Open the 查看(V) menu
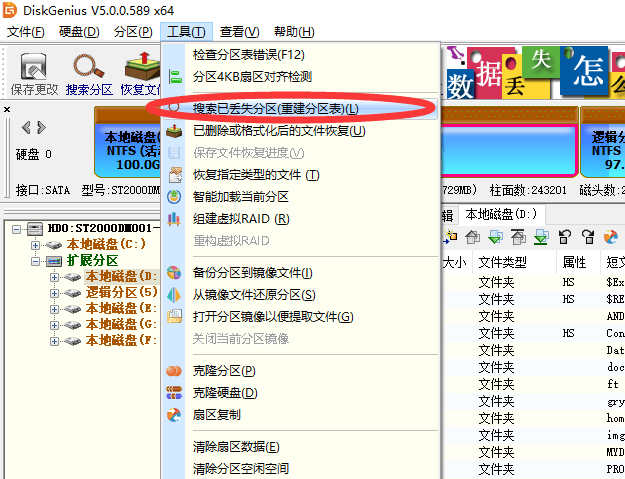 (240, 32)
